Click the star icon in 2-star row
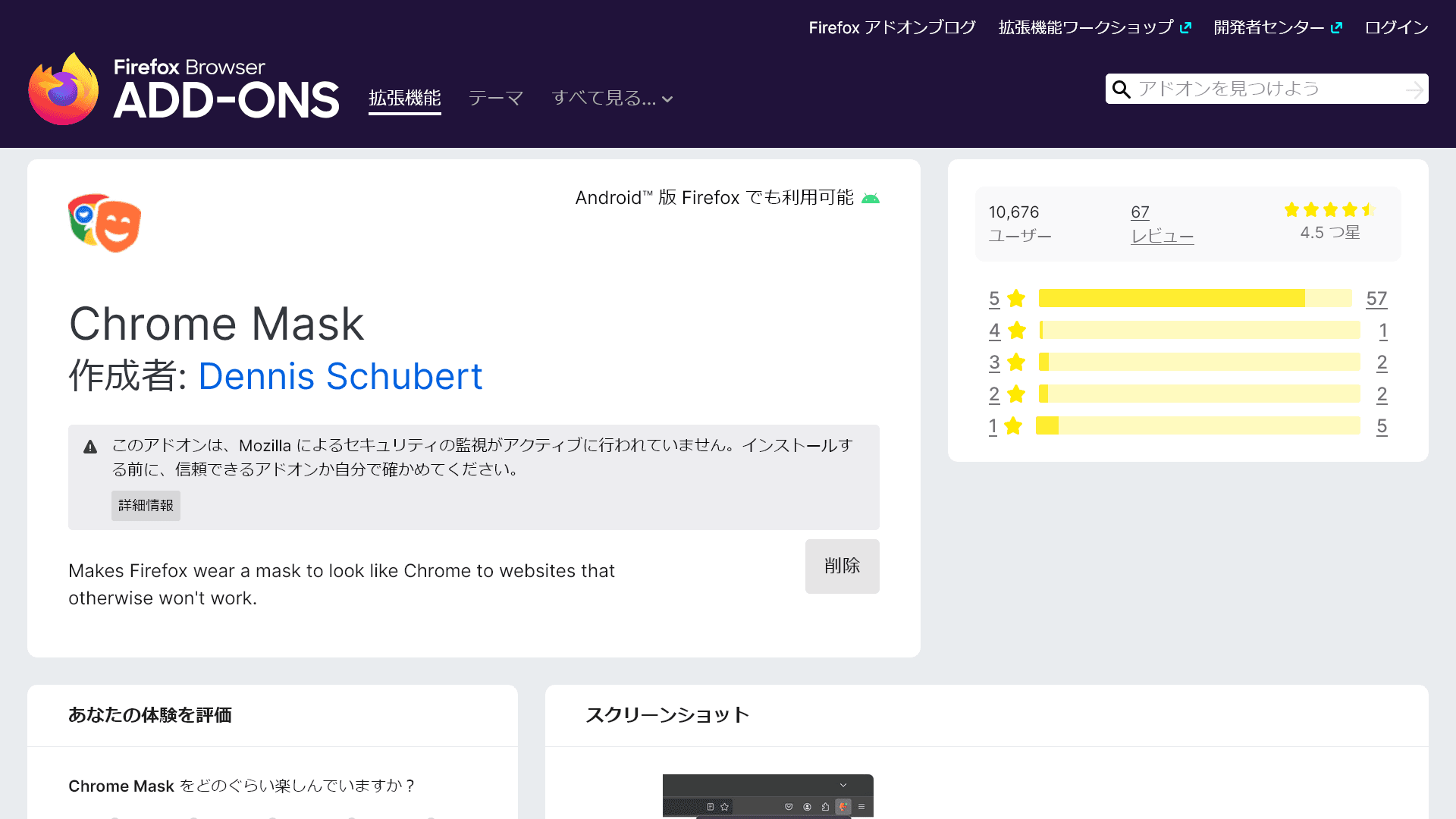Viewport: 1456px width, 819px height. pyautogui.click(x=1016, y=394)
